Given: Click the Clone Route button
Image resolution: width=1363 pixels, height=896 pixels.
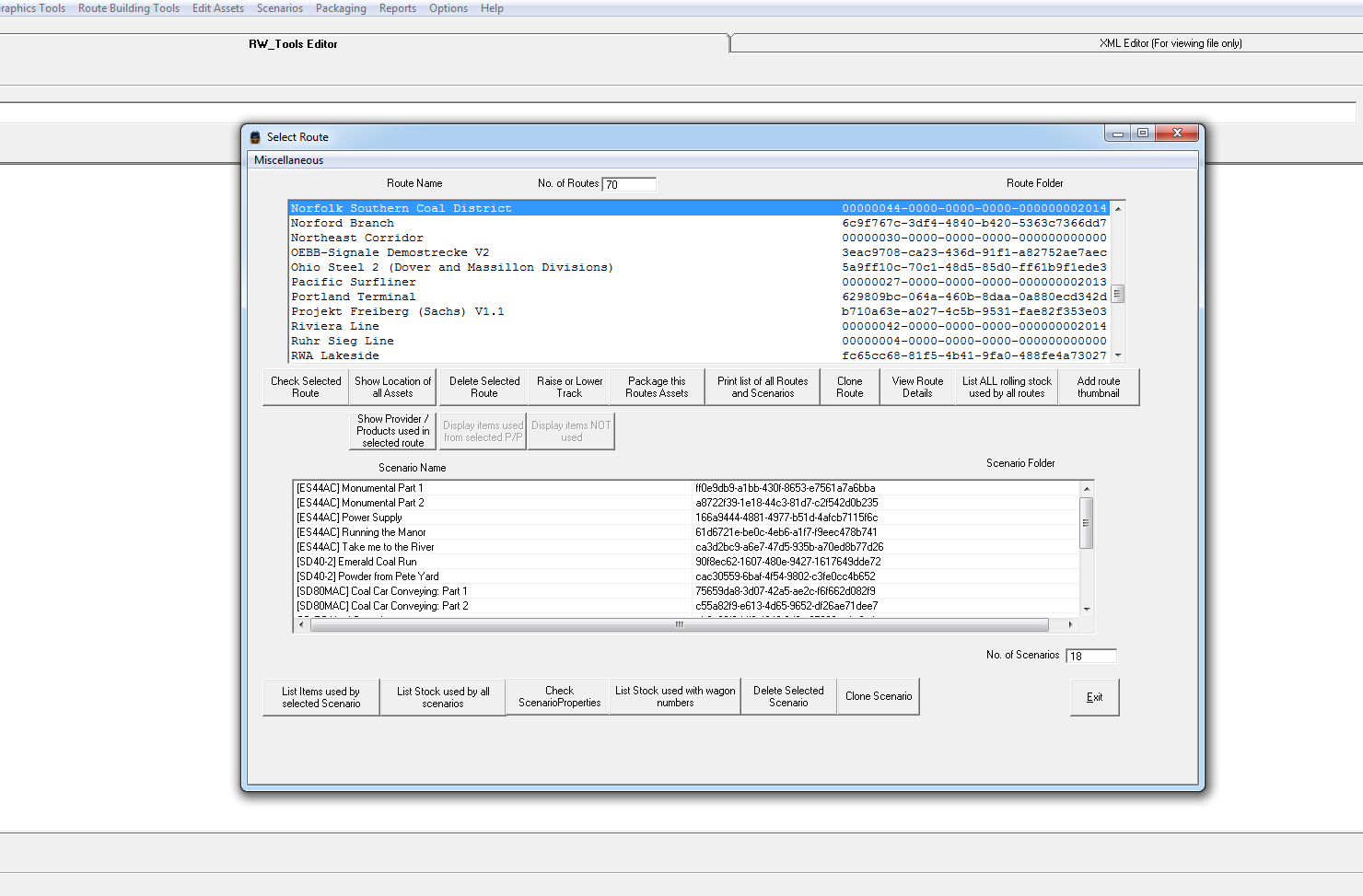Looking at the screenshot, I should [x=849, y=387].
